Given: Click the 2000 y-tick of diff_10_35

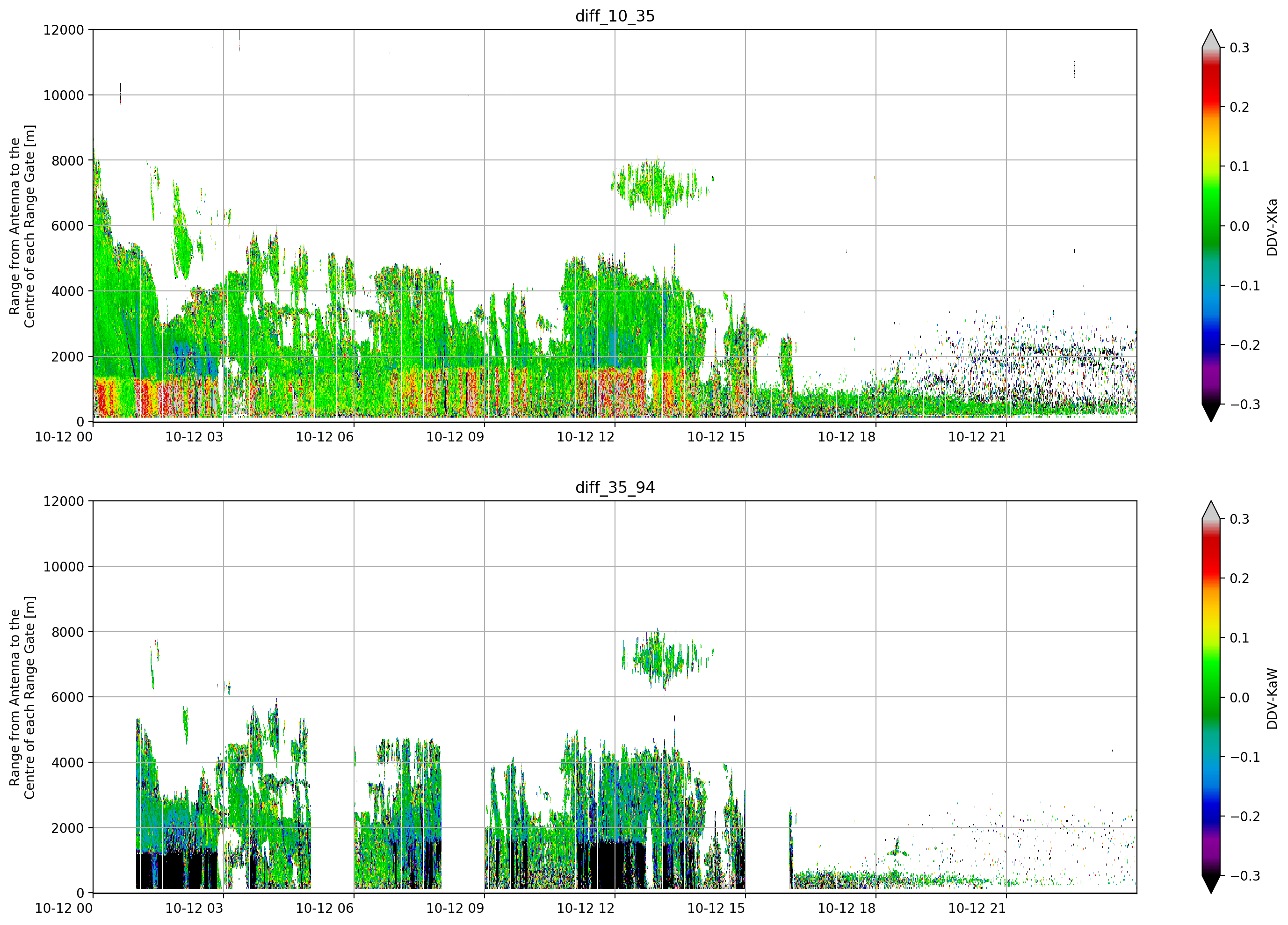Looking at the screenshot, I should point(67,357).
